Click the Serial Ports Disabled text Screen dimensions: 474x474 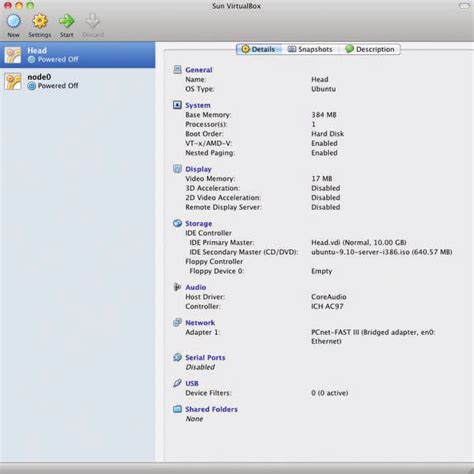pos(200,367)
